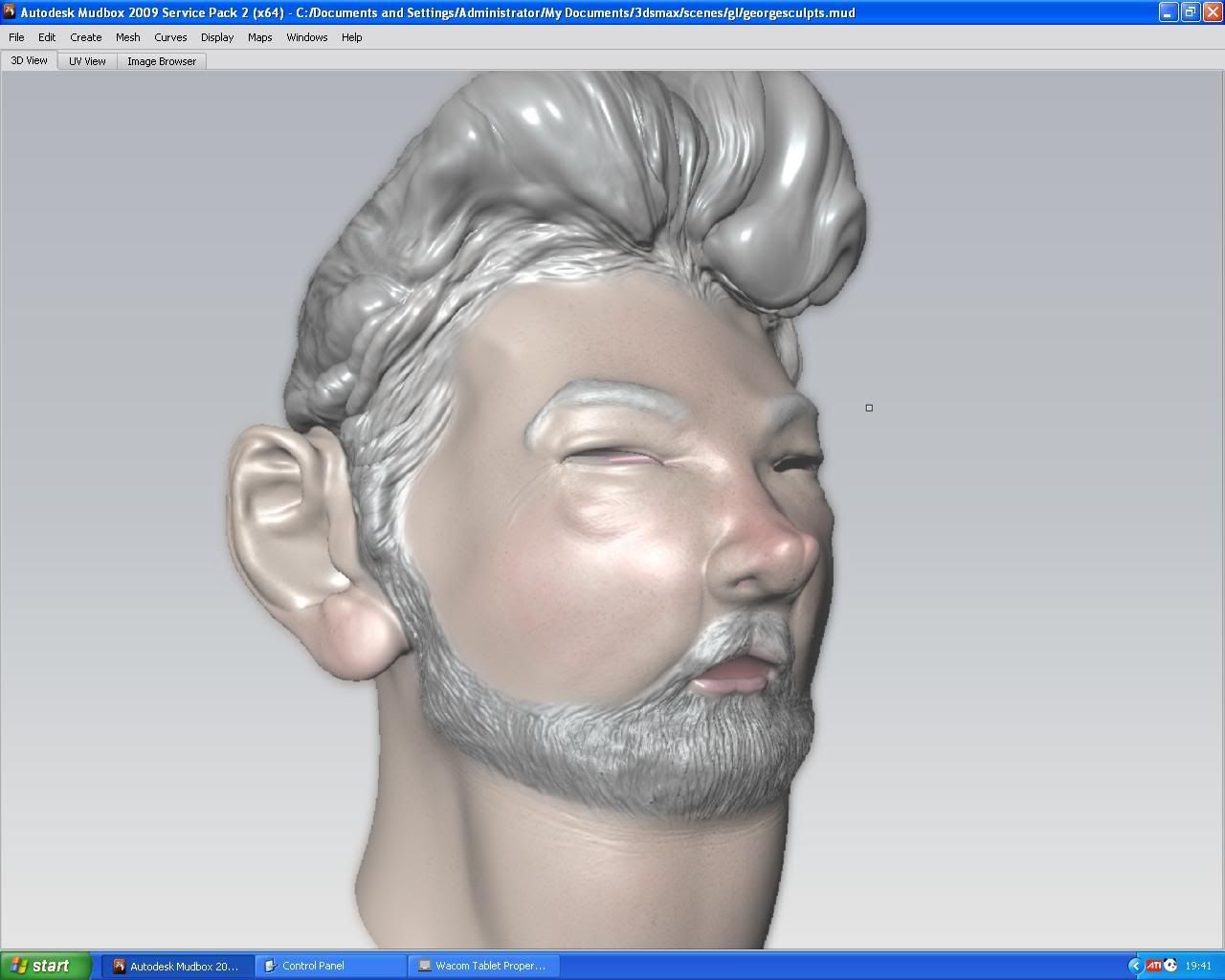Click the taskbar clock showing 19:41
Screen dimensions: 1225x980
[x=1198, y=966]
